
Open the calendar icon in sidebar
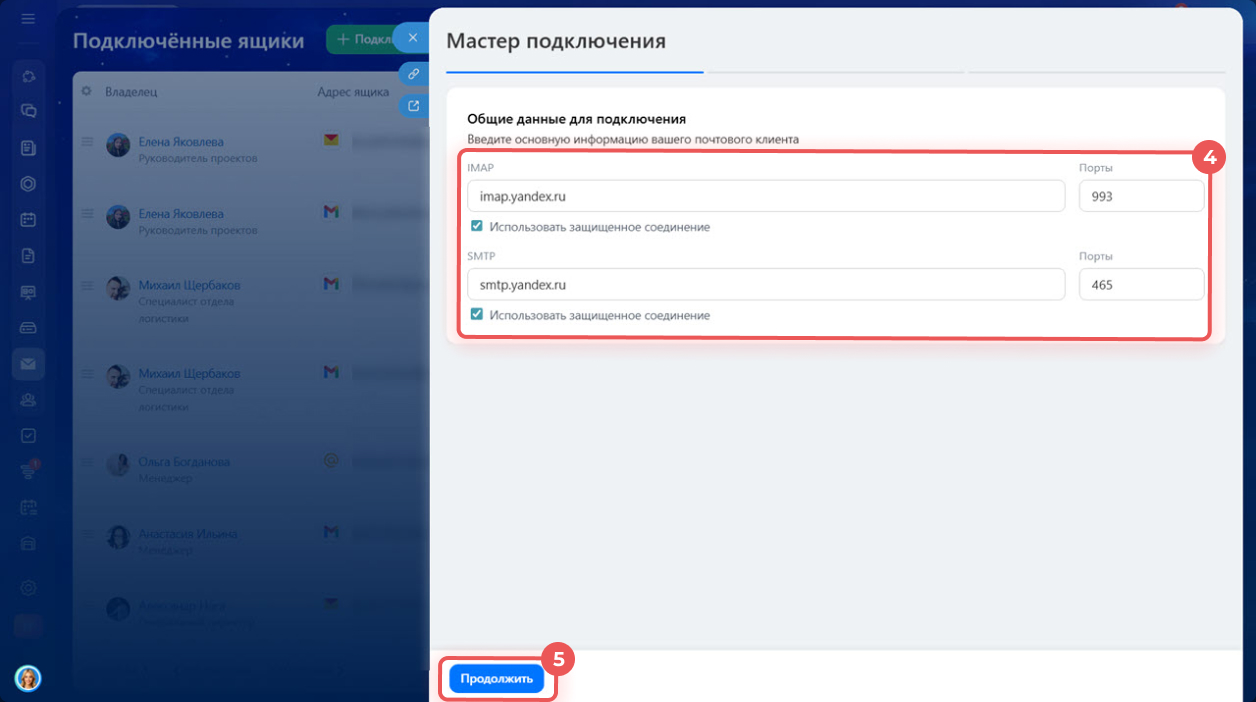[x=28, y=219]
